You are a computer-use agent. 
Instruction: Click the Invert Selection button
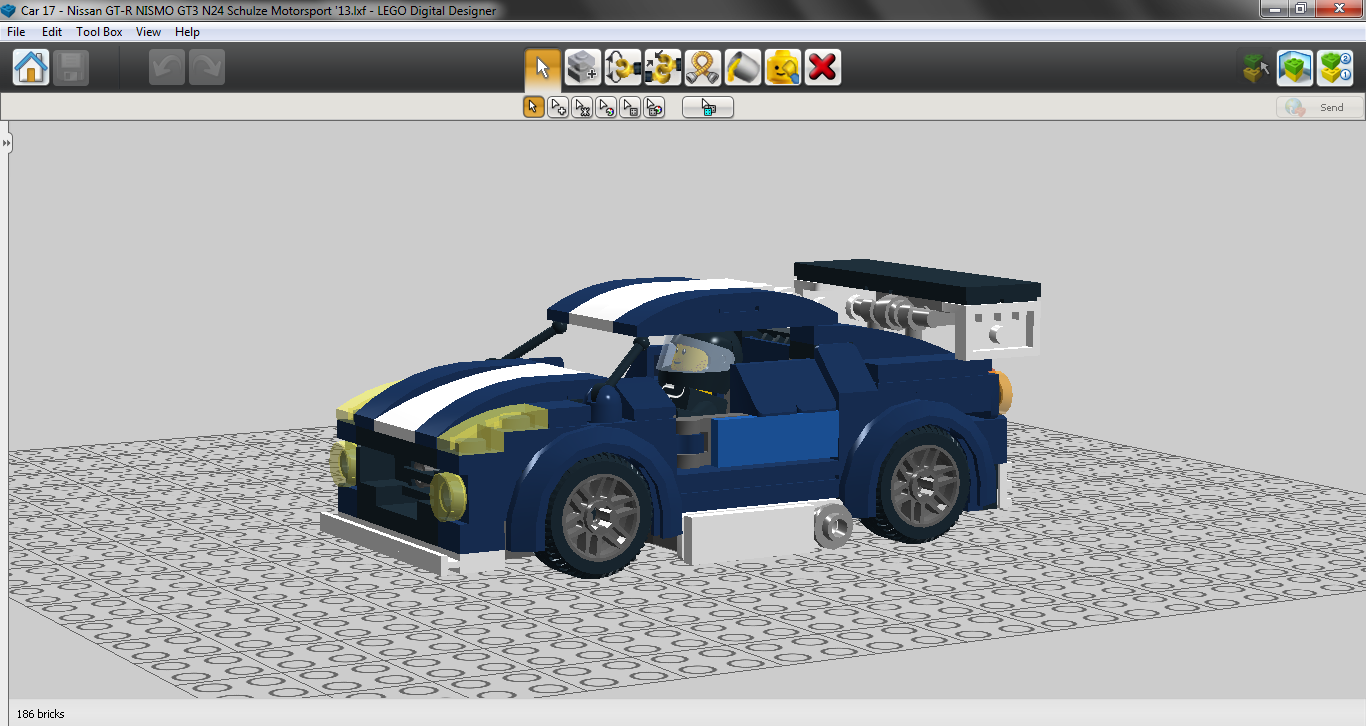[x=708, y=107]
